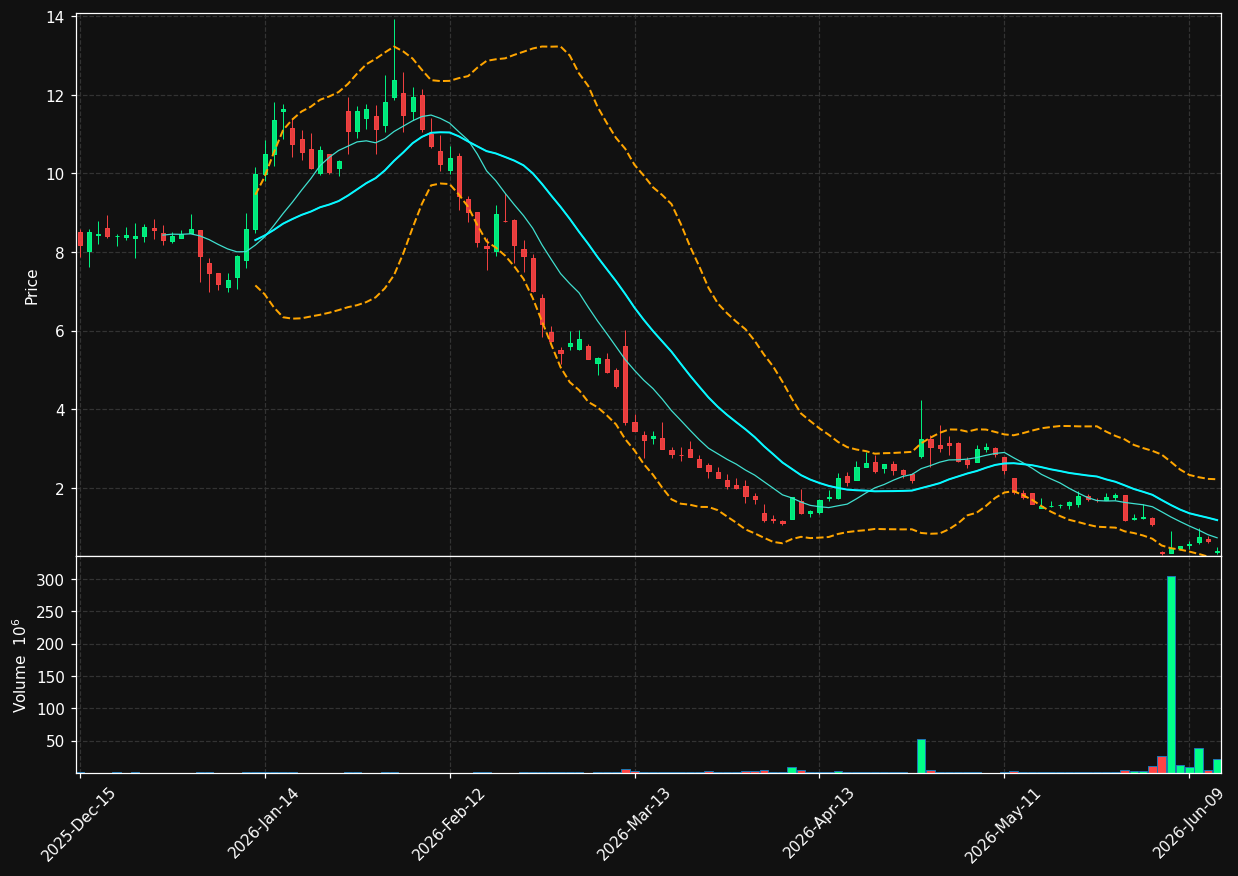The width and height of the screenshot is (1238, 876).
Task: Click the 2026-Jan-14 date label
Action: (263, 823)
